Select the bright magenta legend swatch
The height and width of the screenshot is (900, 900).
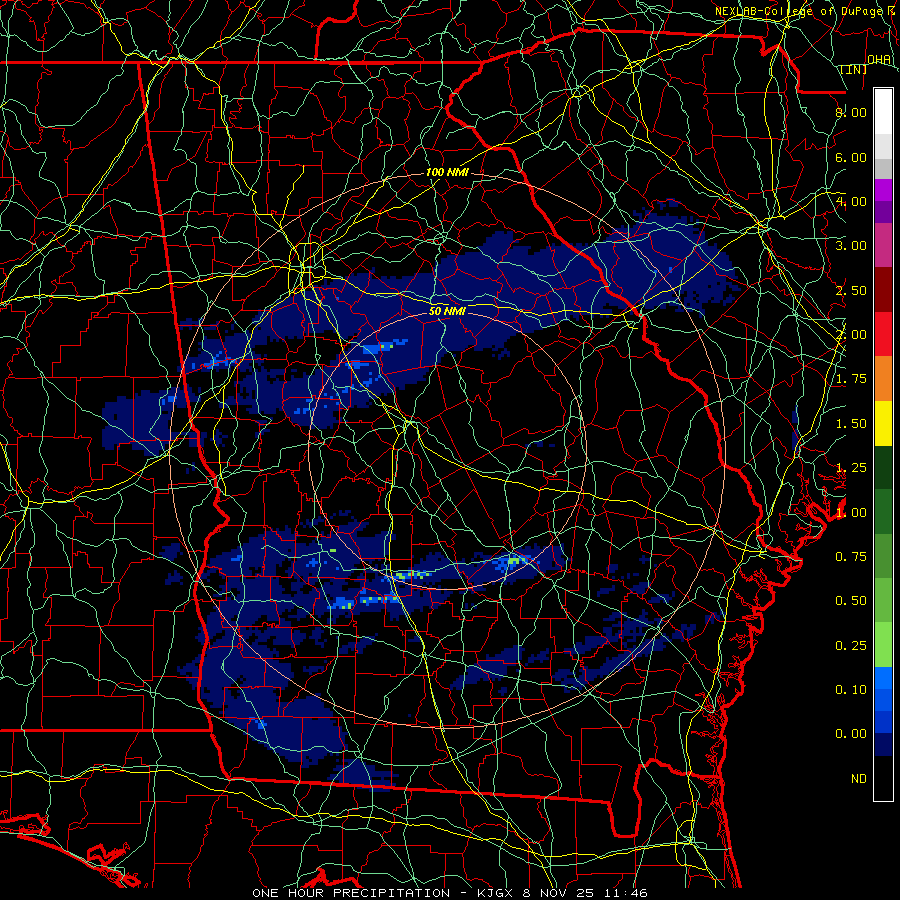click(x=883, y=190)
